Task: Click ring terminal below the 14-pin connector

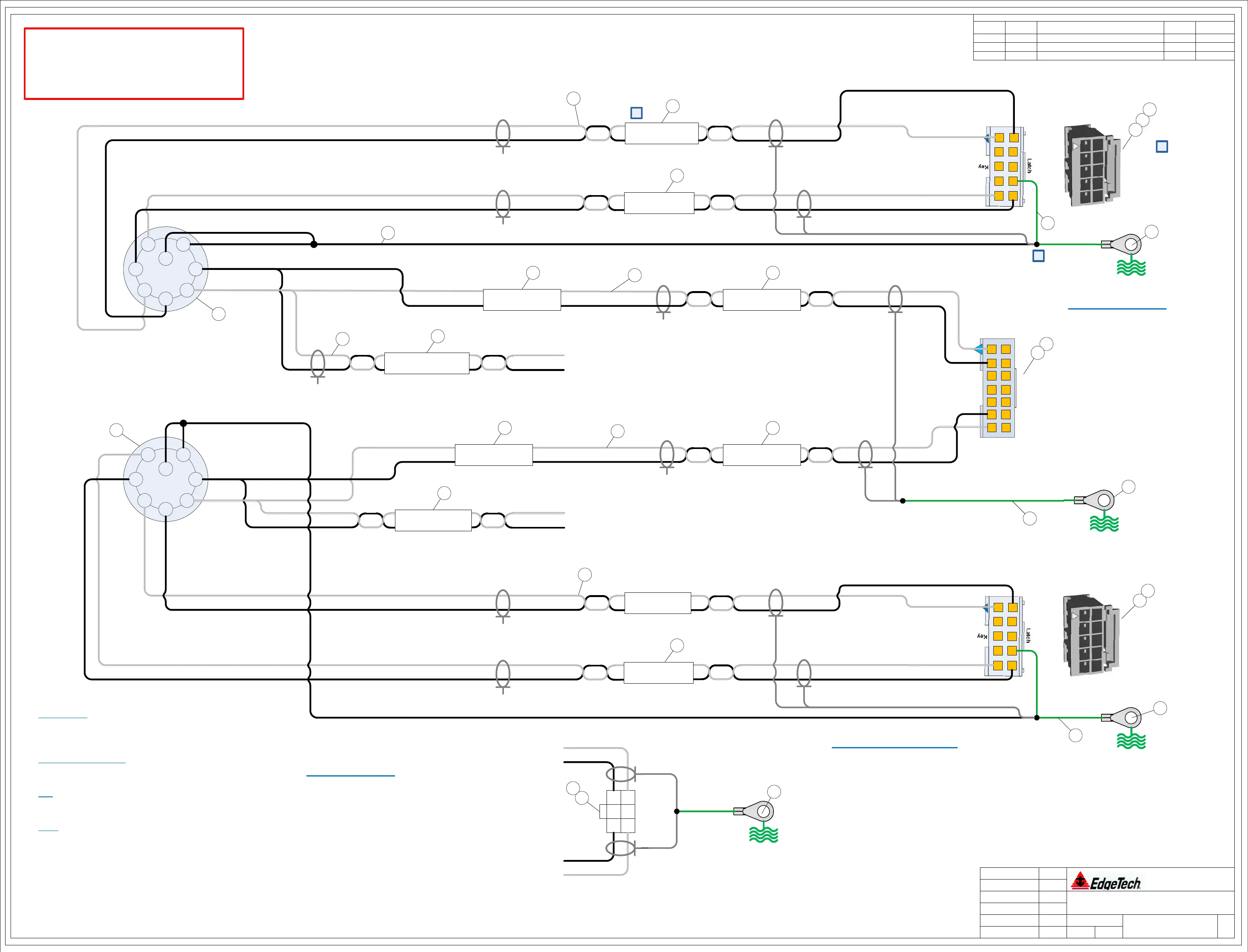Action: coord(1094,500)
